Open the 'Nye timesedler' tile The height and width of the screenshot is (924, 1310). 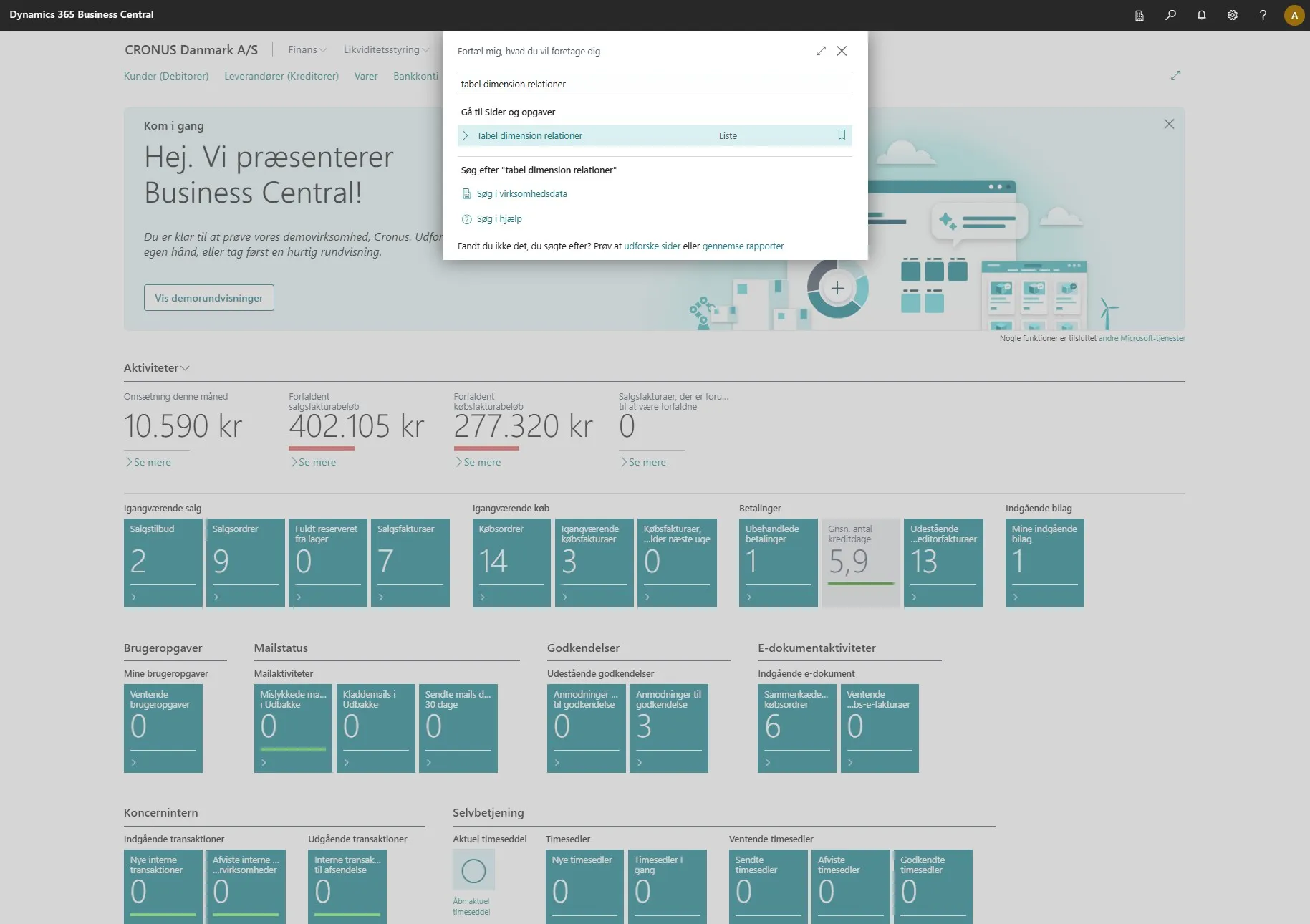pos(585,887)
